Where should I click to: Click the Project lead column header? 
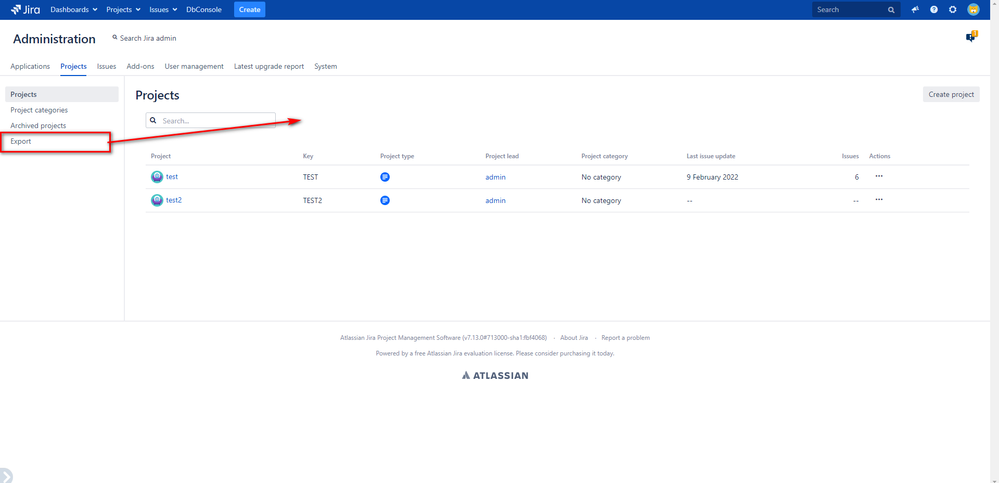click(x=503, y=156)
